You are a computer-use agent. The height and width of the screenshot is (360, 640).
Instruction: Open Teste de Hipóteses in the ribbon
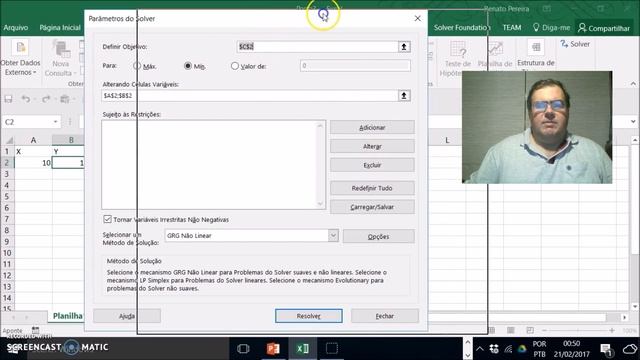pyautogui.click(x=458, y=59)
